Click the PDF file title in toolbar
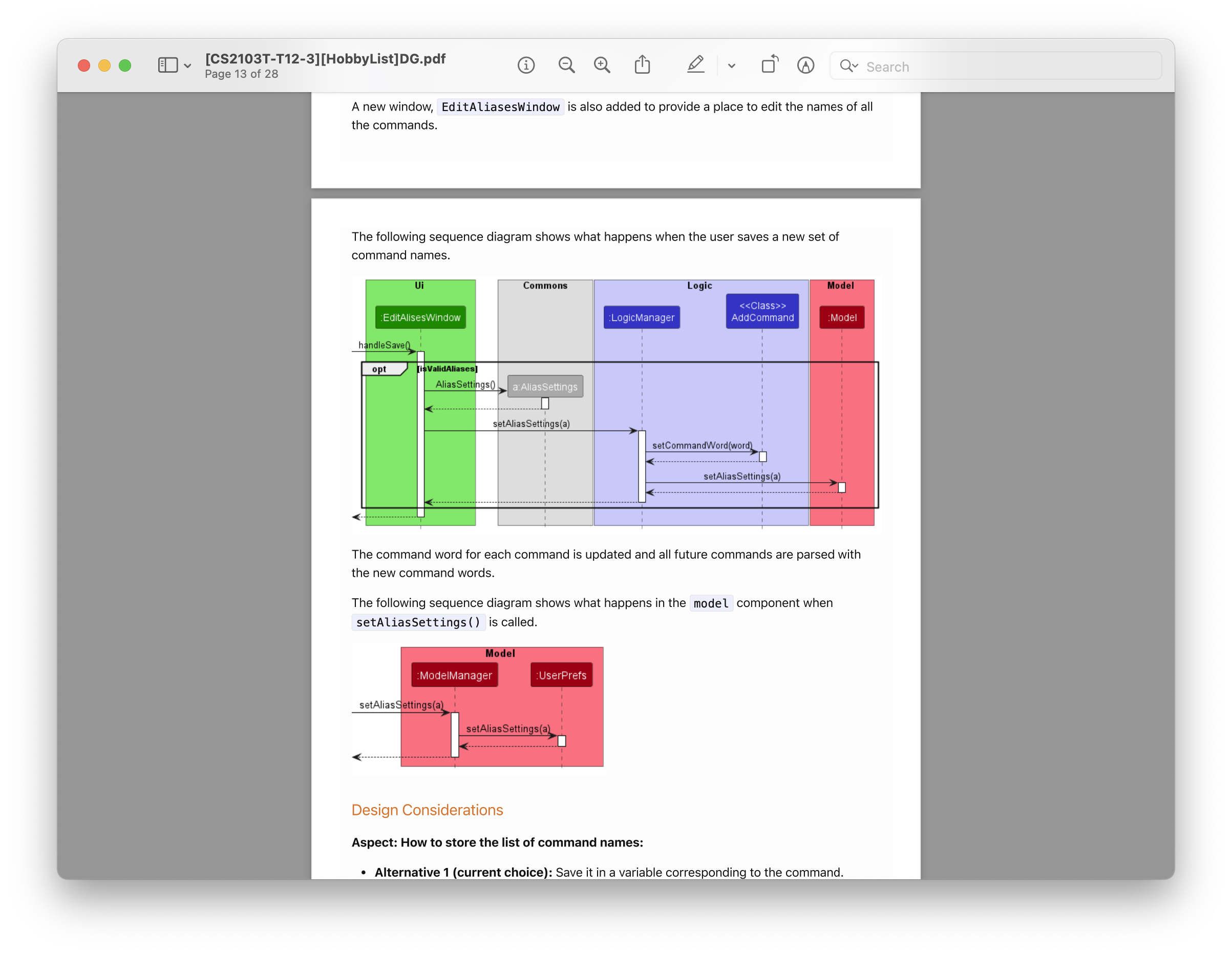Image resolution: width=1232 pixels, height=955 pixels. click(325, 59)
